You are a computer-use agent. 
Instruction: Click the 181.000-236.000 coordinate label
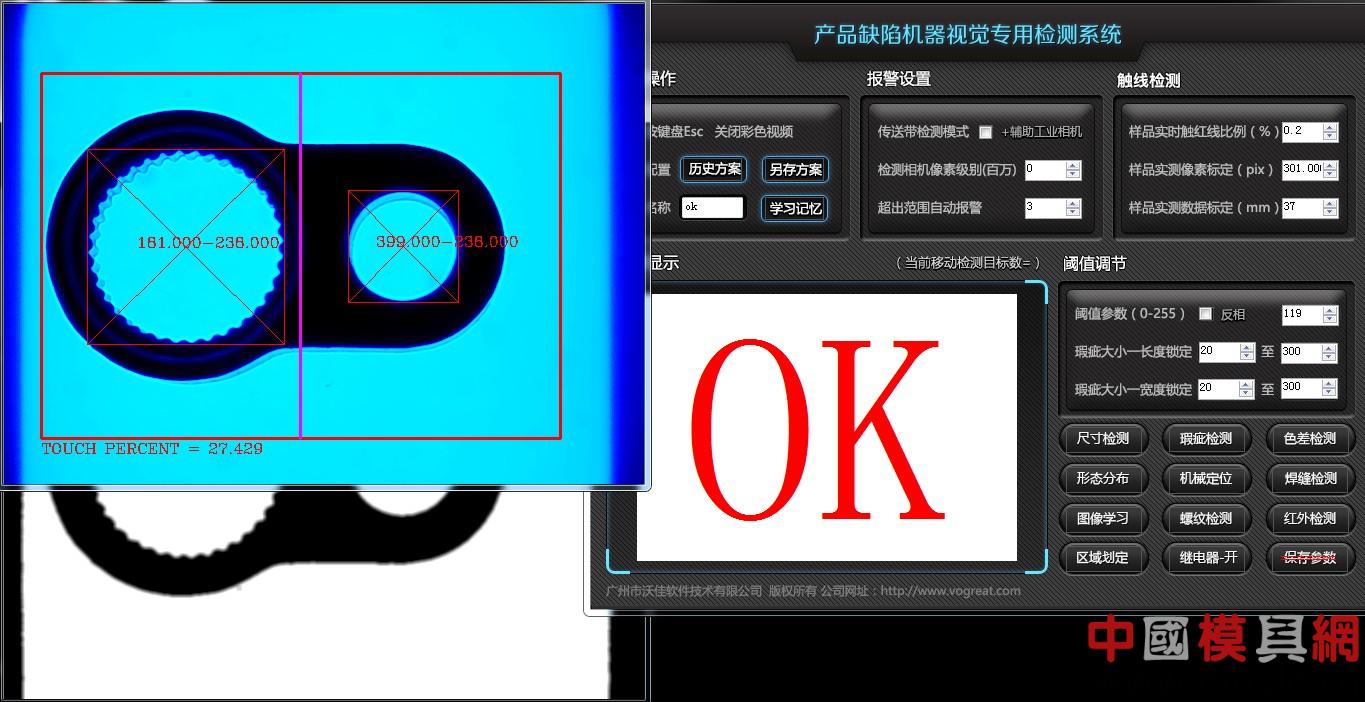pos(208,242)
